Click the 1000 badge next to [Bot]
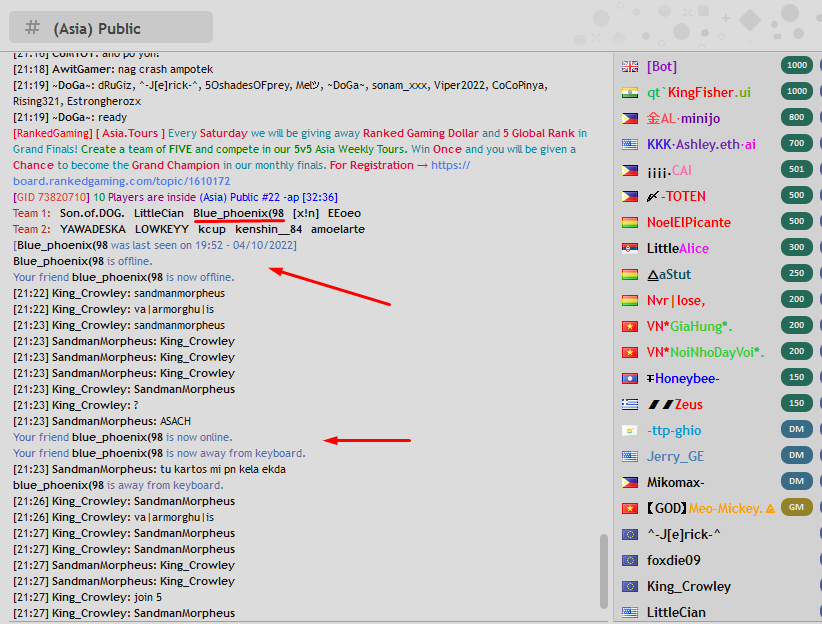The height and width of the screenshot is (624, 822). pos(796,65)
